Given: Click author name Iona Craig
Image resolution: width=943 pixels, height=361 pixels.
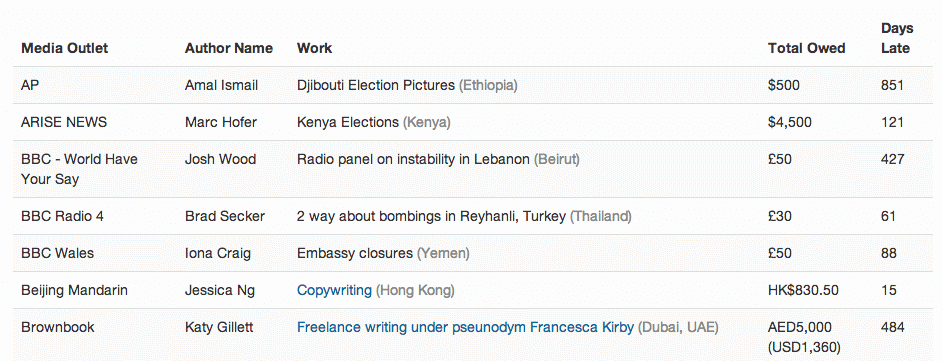Looking at the screenshot, I should pyautogui.click(x=218, y=253).
